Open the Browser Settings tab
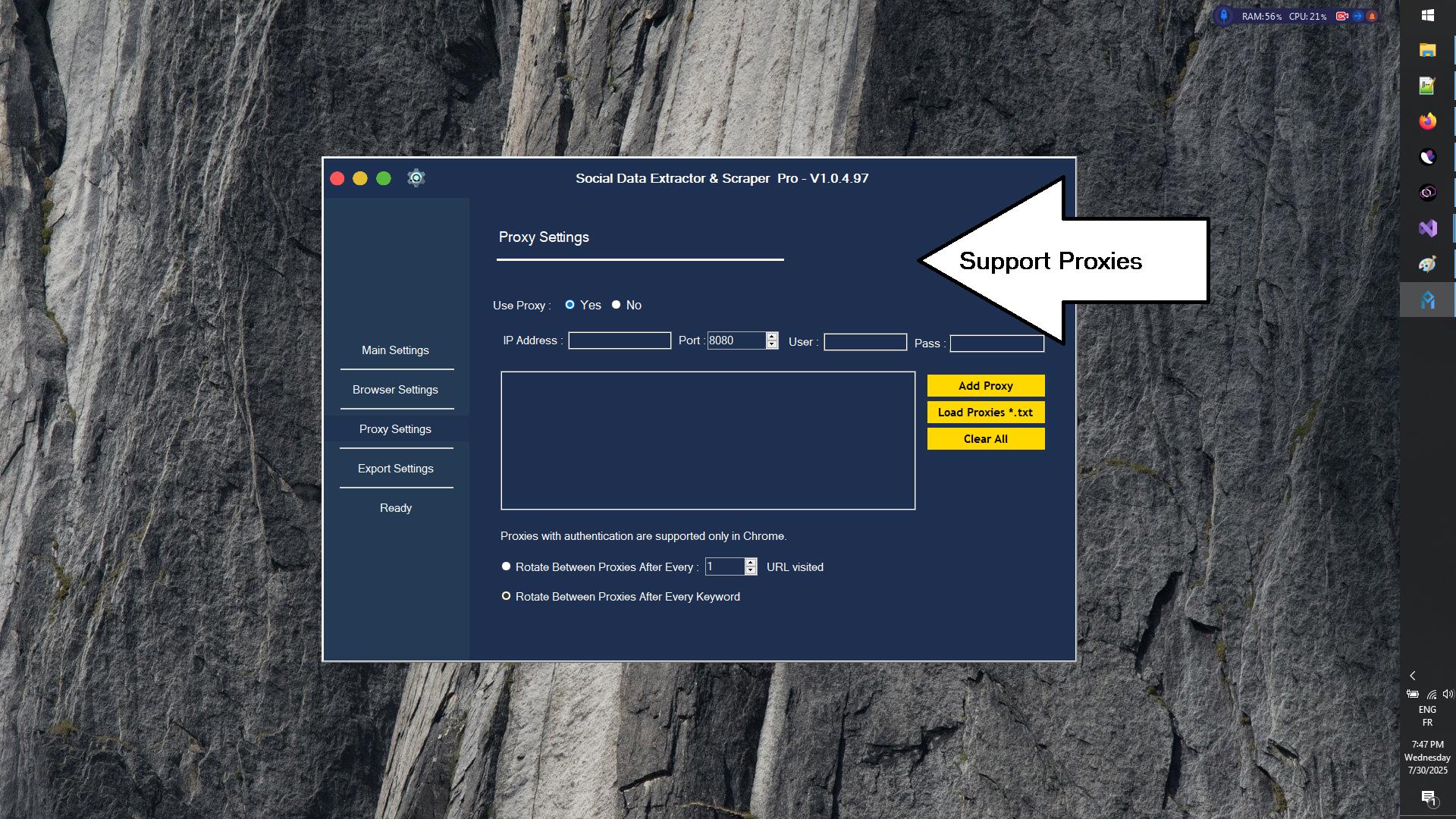 (395, 390)
